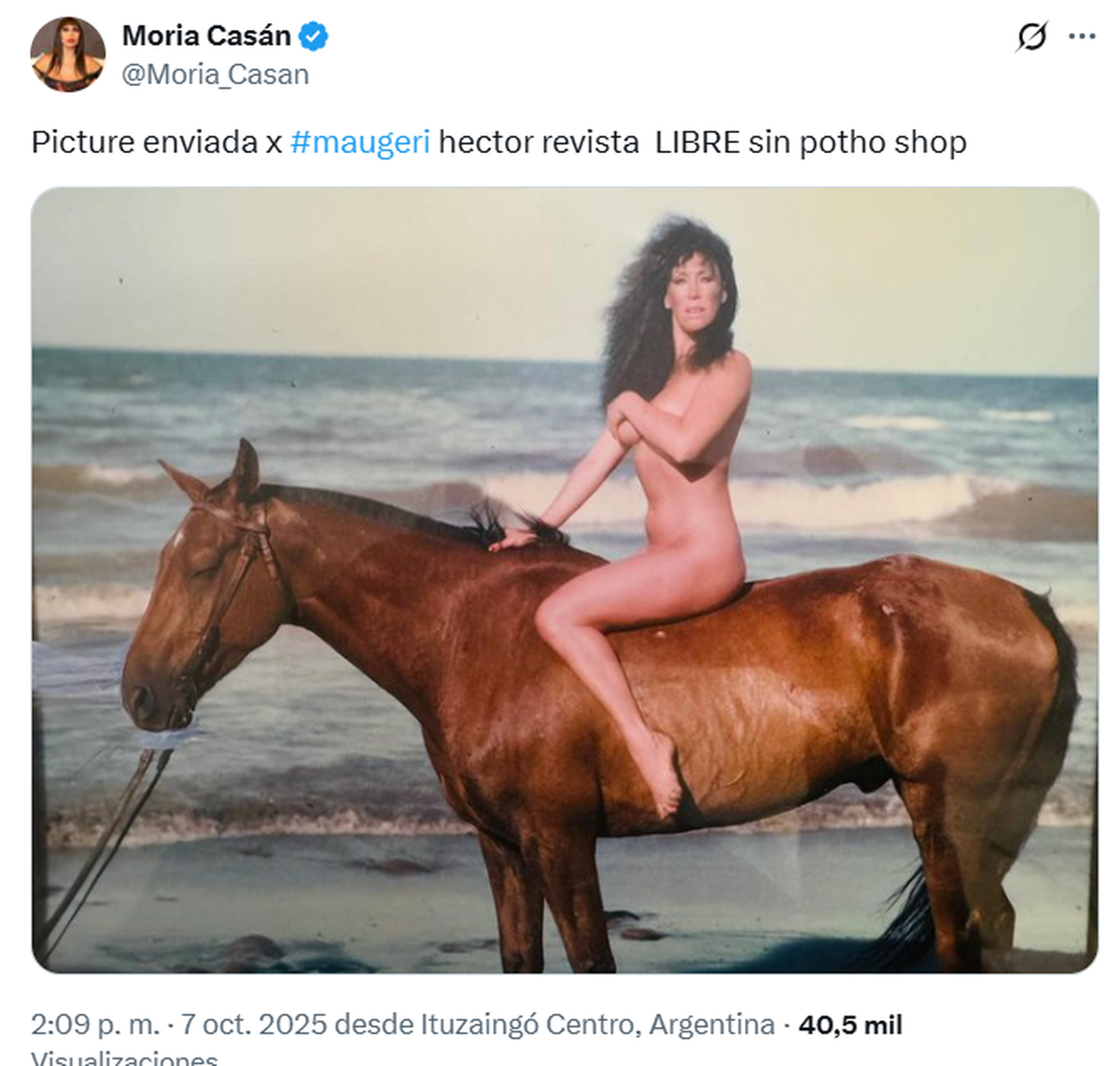
Task: Open the attached beach photo
Action: [x=565, y=580]
